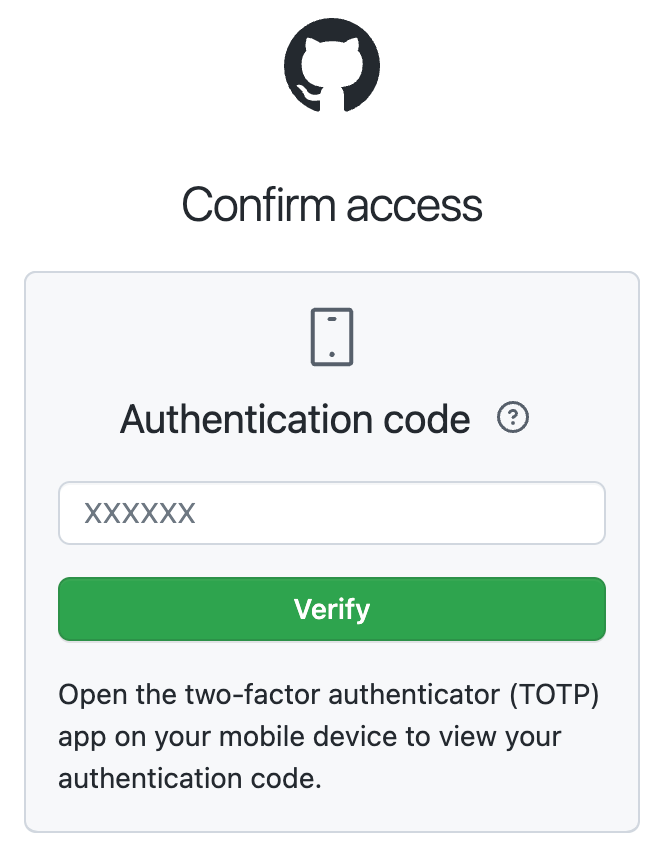Submit the code with Verify
The height and width of the screenshot is (848, 660).
tap(332, 608)
